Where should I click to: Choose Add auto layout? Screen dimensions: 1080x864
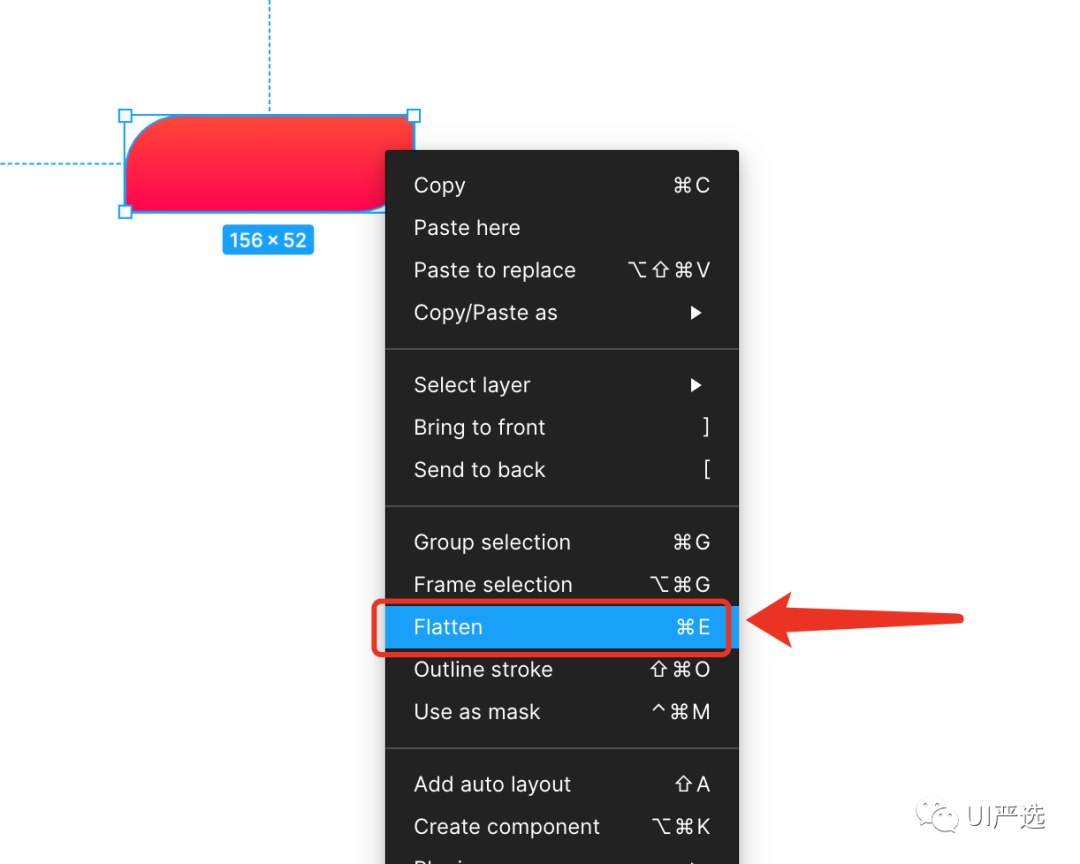pos(561,784)
